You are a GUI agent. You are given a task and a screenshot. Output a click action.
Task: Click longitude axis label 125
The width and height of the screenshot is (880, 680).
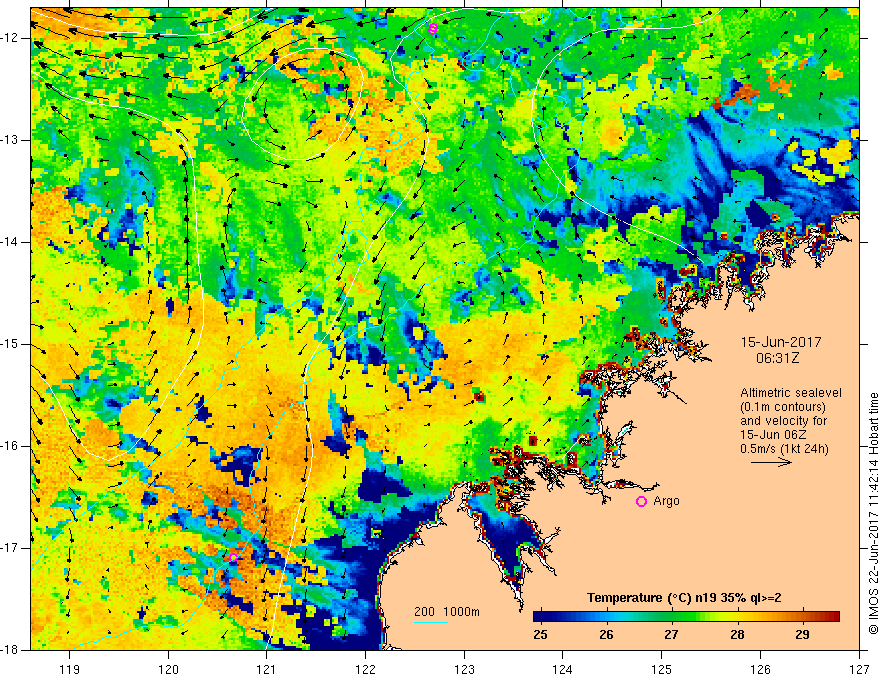pos(662,669)
